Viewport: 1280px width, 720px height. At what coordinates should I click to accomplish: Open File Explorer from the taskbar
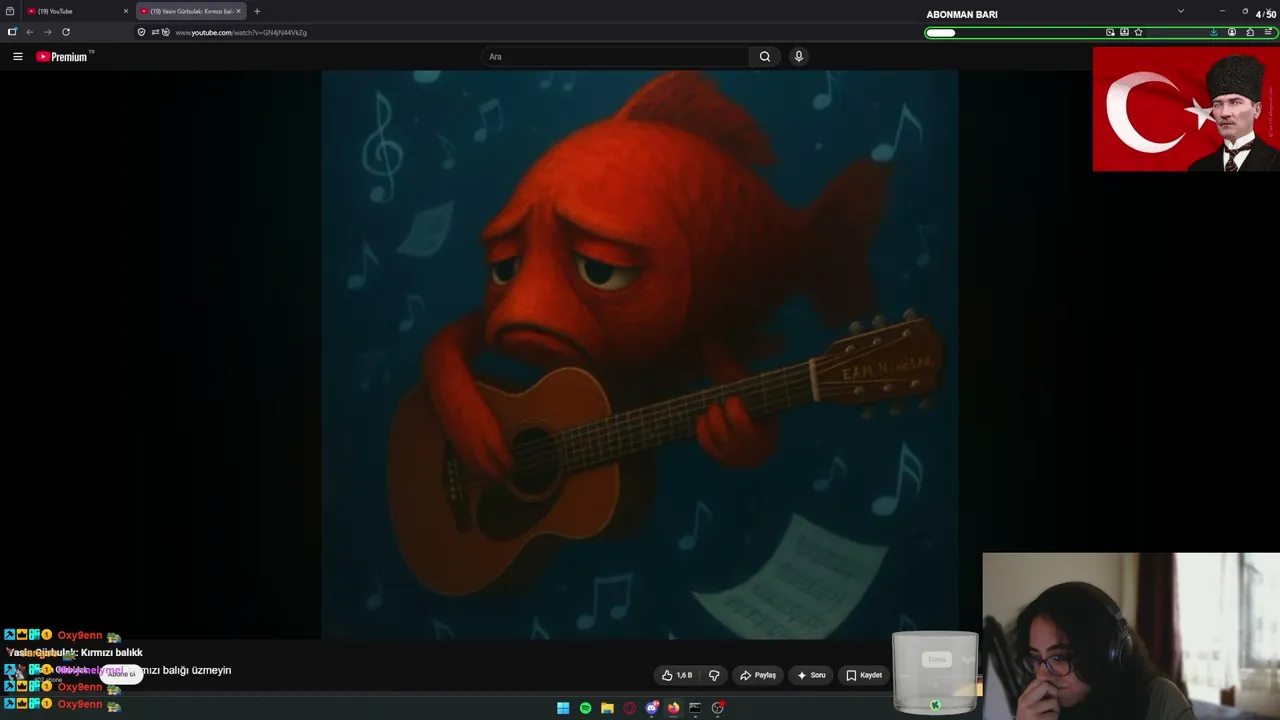[607, 708]
